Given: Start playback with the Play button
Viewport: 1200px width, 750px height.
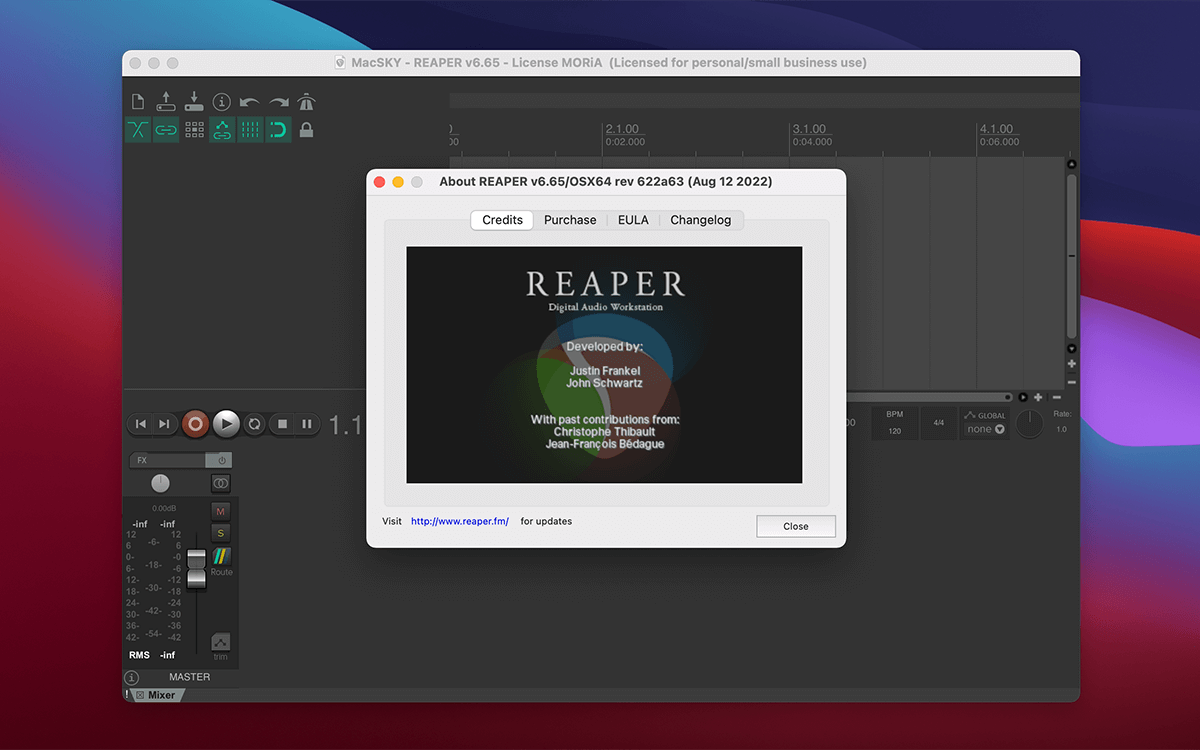Looking at the screenshot, I should coord(227,424).
